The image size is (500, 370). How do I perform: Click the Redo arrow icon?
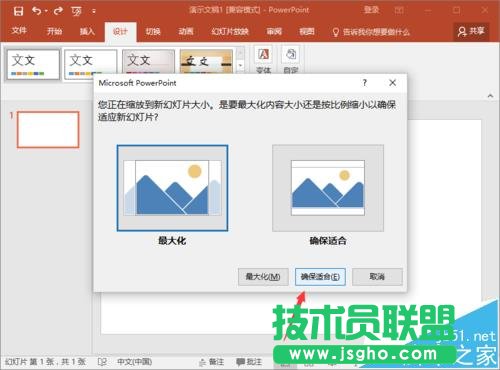coord(58,11)
